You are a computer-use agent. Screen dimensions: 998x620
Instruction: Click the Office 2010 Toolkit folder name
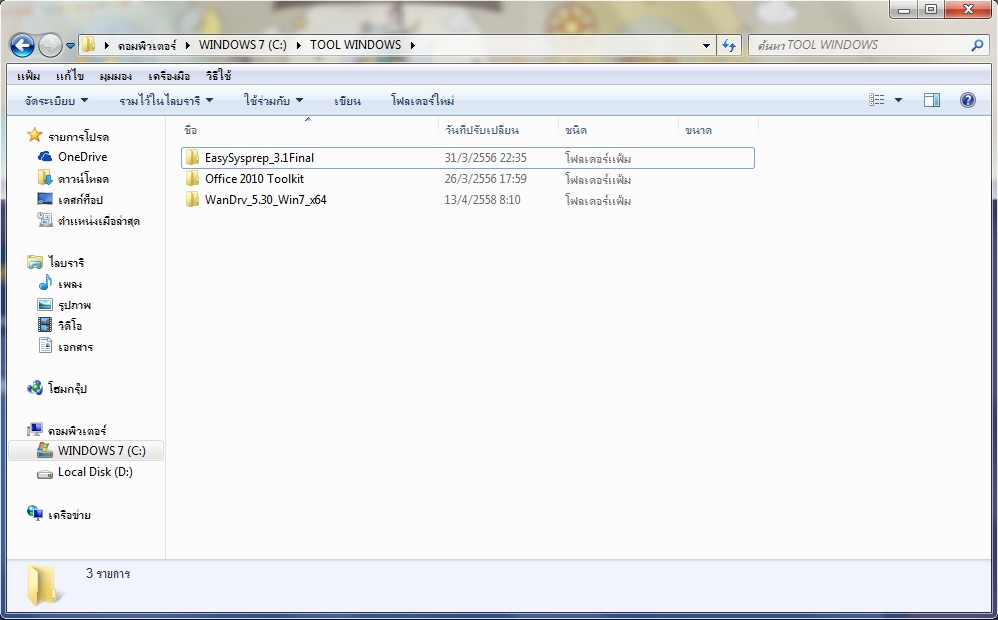pos(255,179)
